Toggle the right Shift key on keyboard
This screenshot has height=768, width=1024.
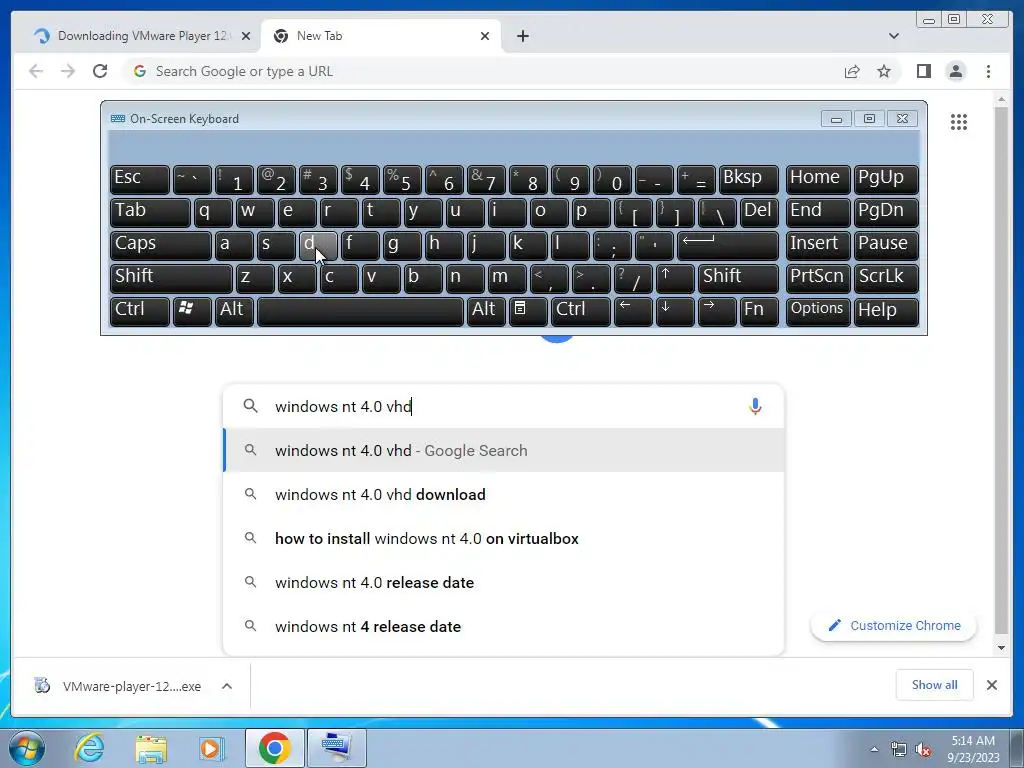pyautogui.click(x=738, y=278)
